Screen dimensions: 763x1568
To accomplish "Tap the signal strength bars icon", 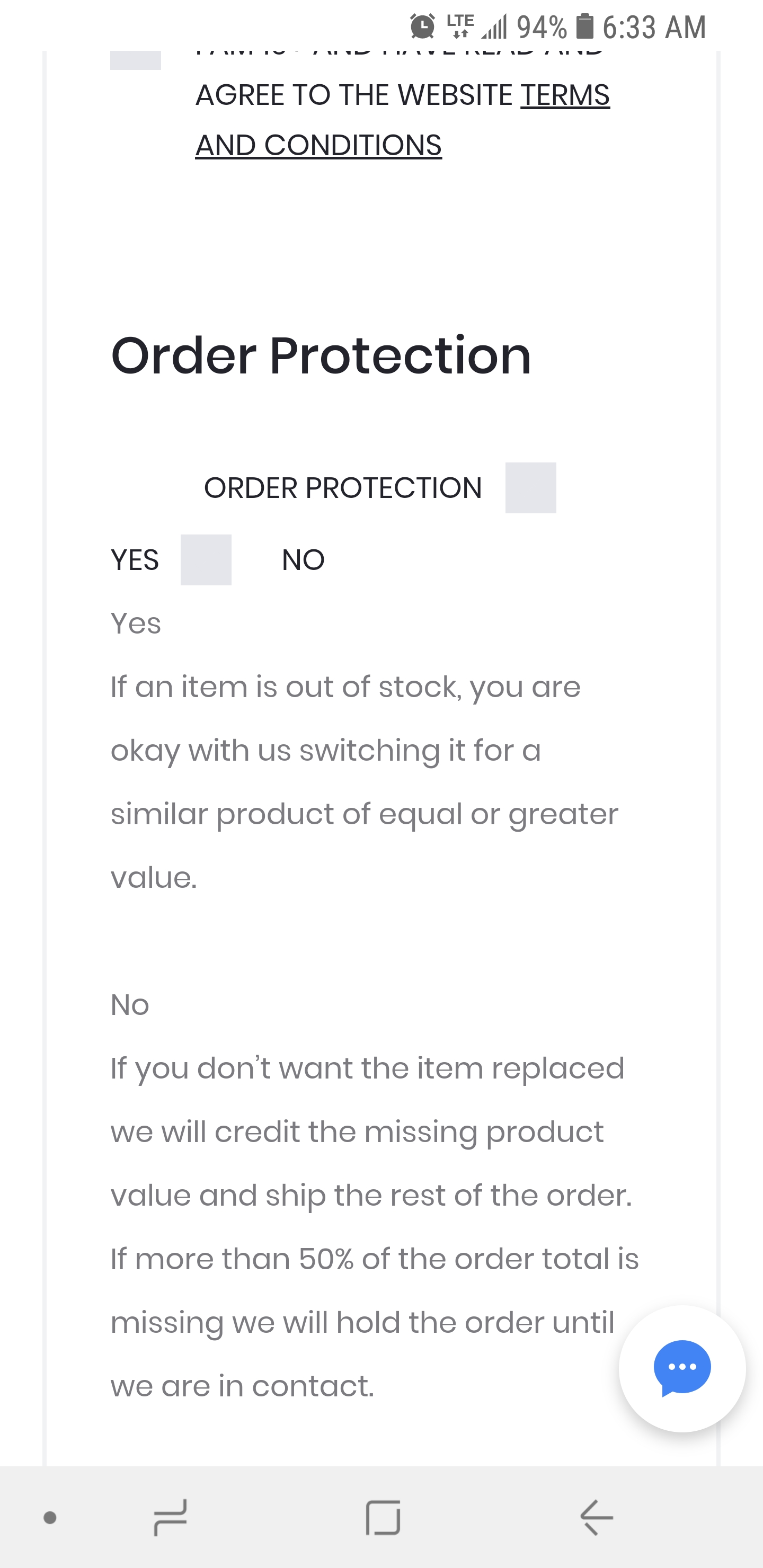I will pyautogui.click(x=494, y=27).
